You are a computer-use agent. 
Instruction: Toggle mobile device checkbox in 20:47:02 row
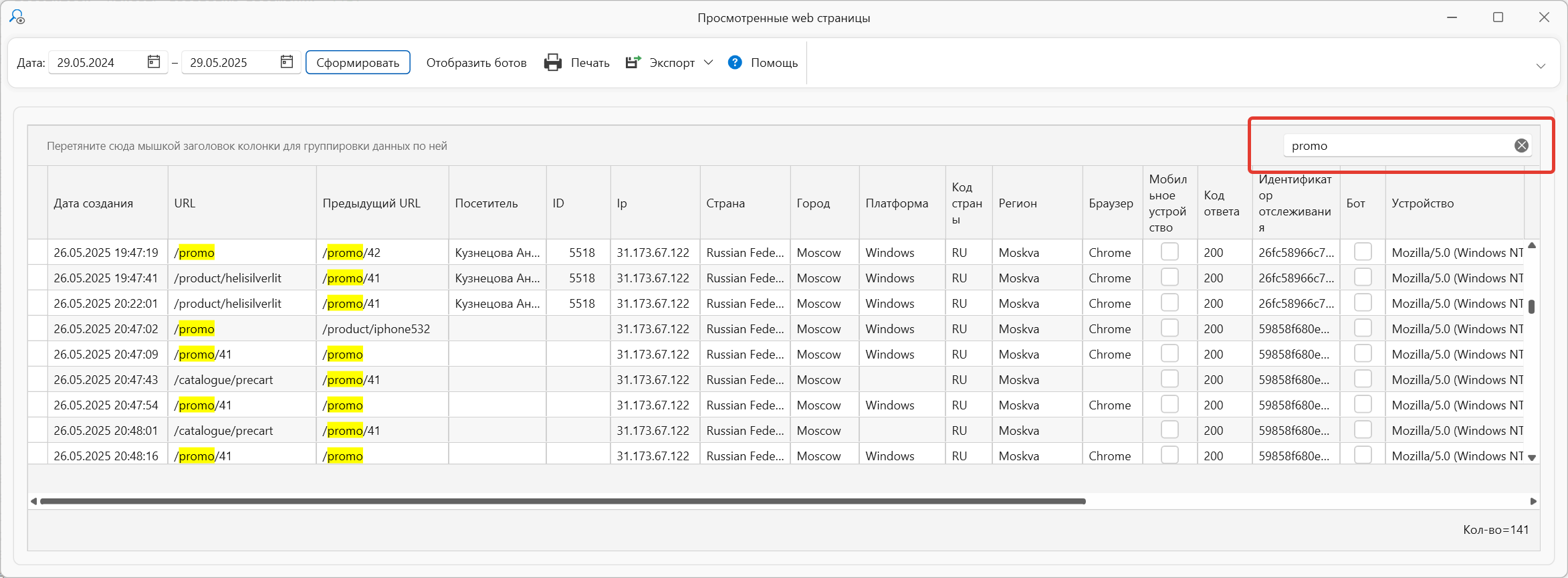1169,328
